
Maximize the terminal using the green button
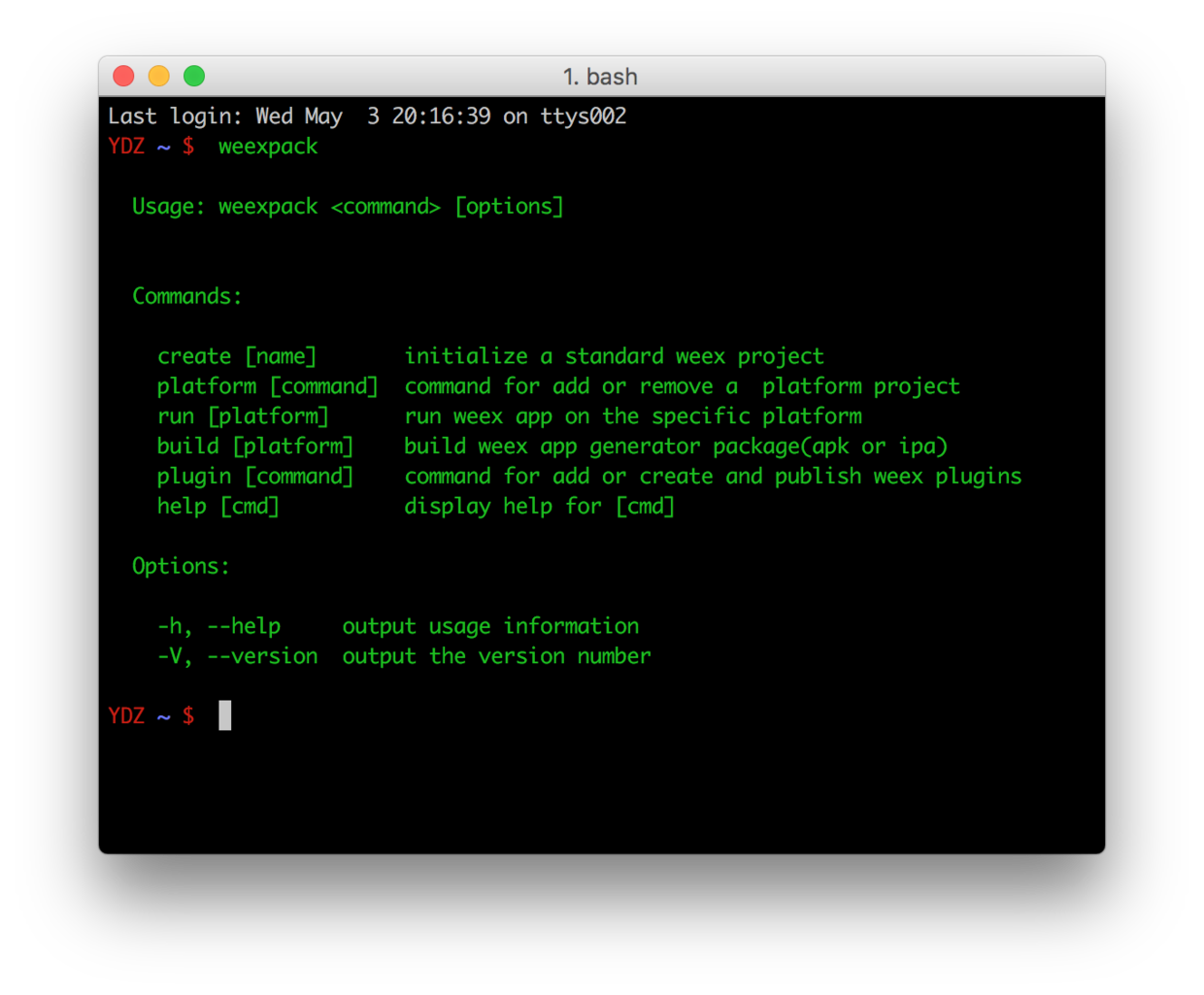[194, 76]
